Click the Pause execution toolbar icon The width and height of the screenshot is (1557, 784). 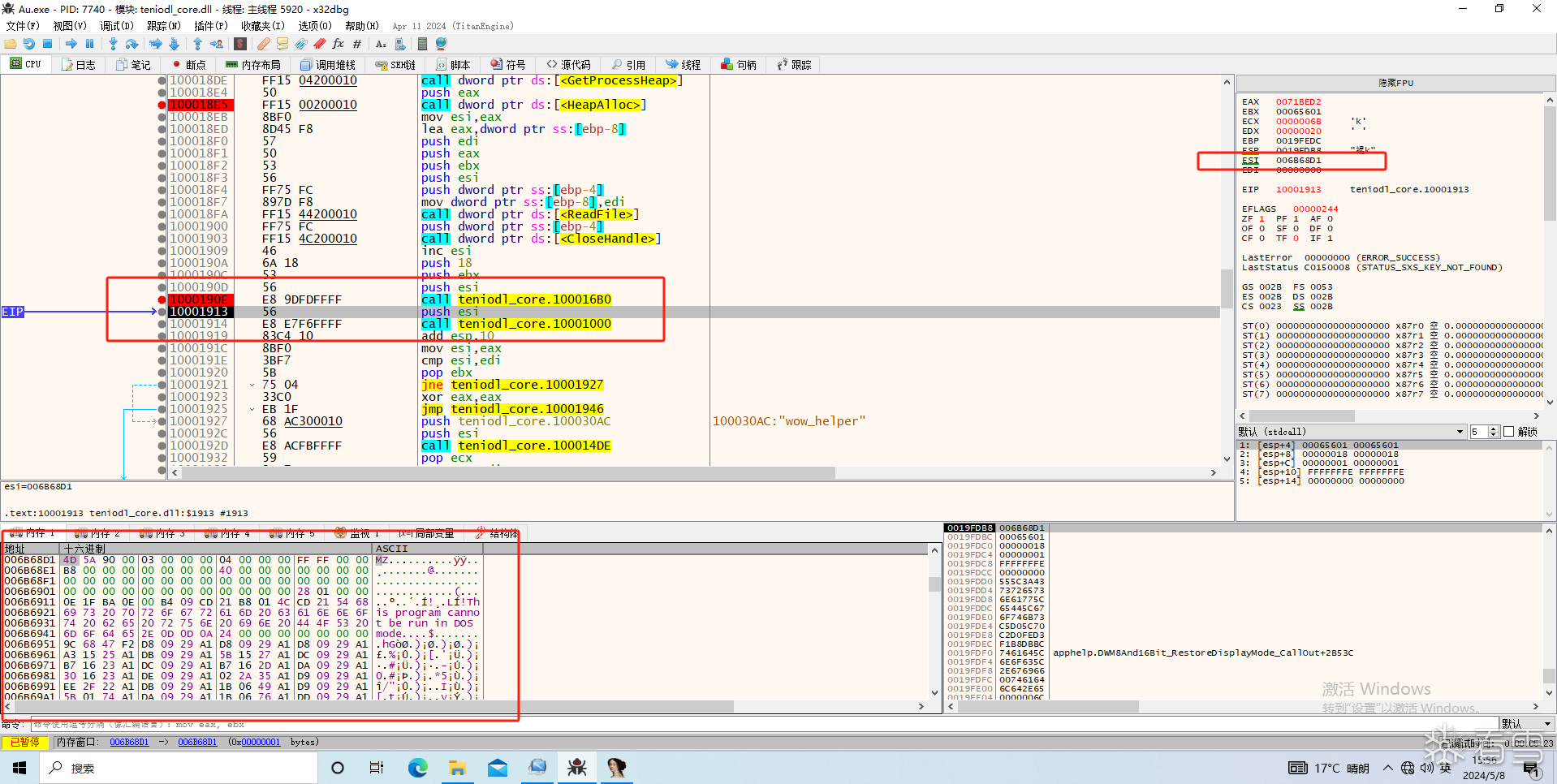(90, 44)
